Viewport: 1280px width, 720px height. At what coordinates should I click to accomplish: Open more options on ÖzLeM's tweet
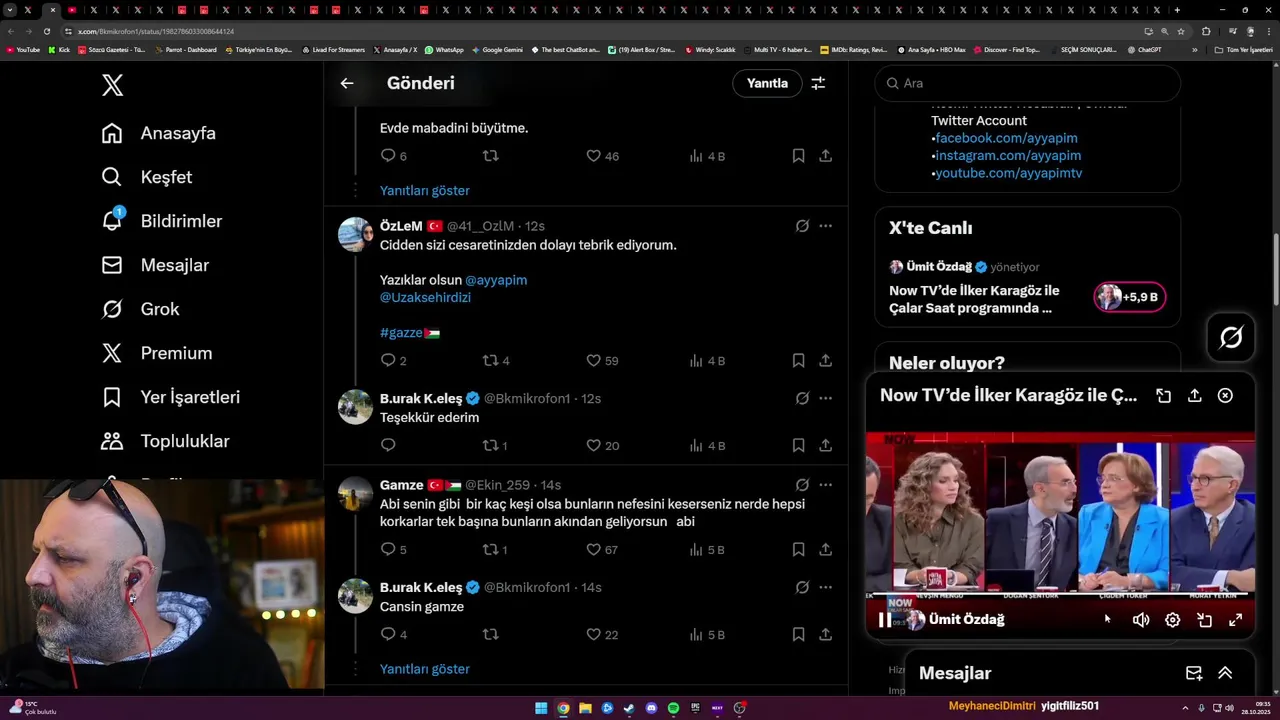tap(826, 226)
